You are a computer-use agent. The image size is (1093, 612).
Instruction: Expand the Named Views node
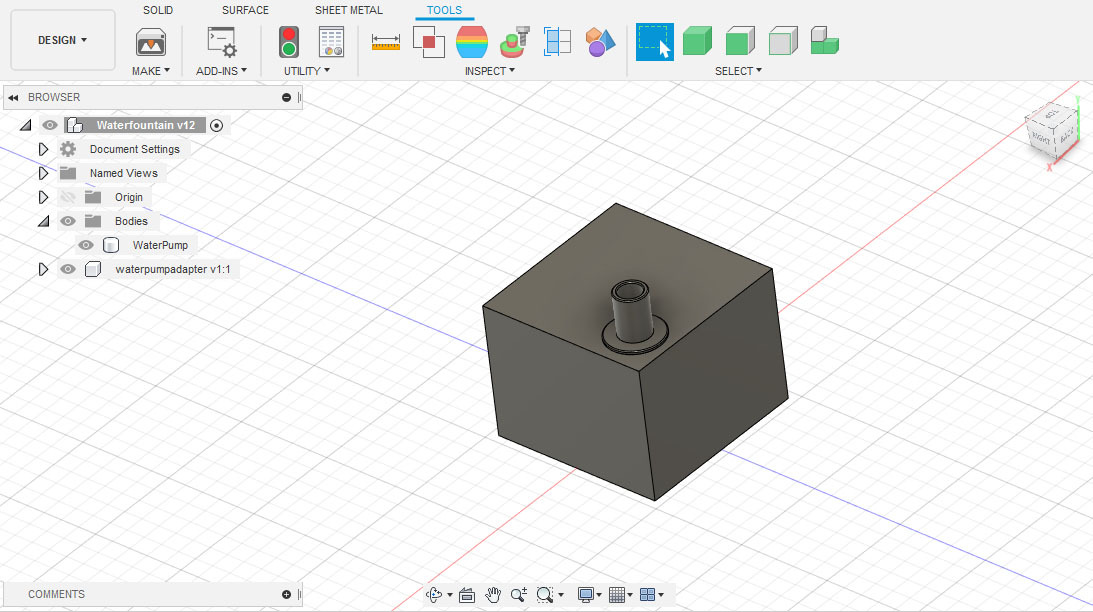coord(43,173)
